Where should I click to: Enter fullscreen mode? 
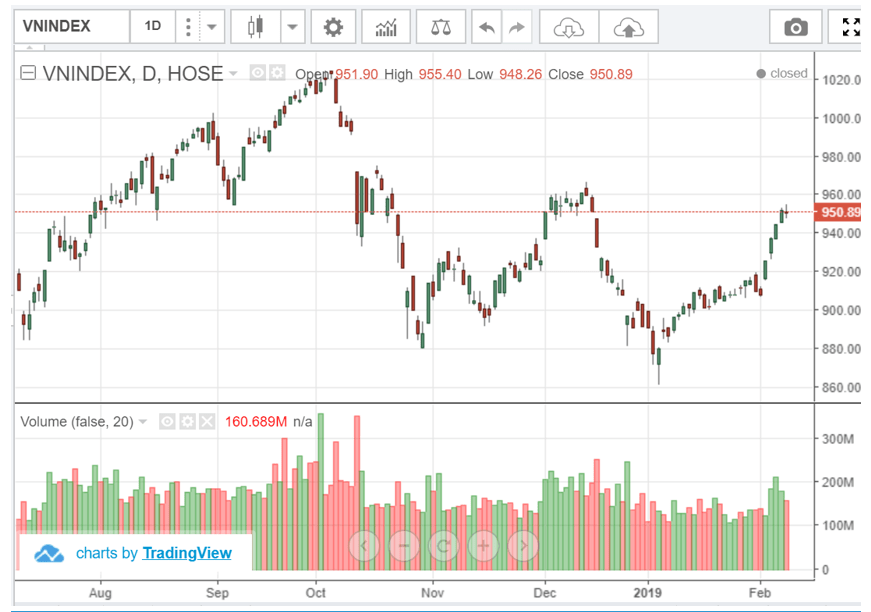pyautogui.click(x=850, y=27)
